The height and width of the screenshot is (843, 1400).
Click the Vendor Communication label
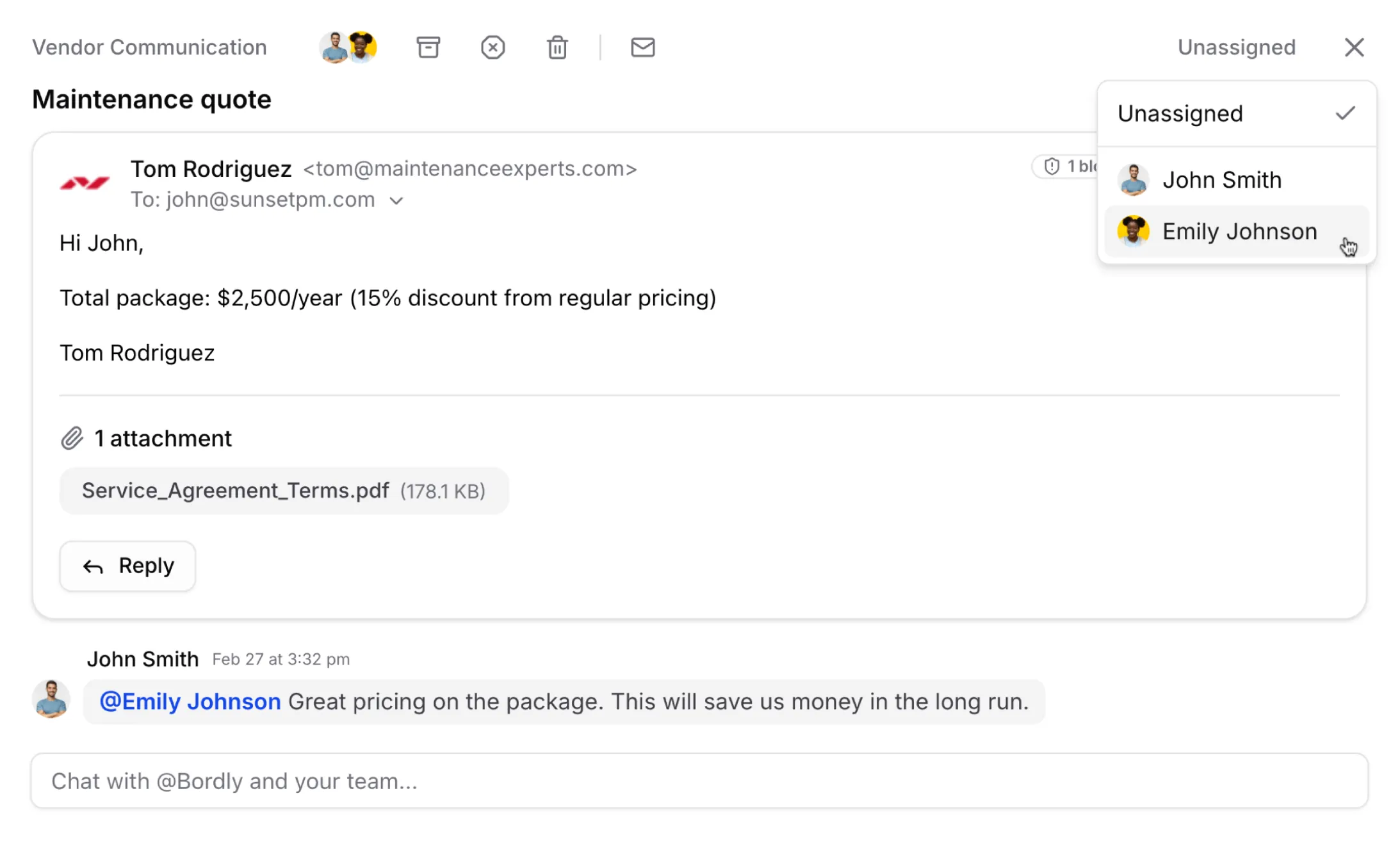click(149, 47)
